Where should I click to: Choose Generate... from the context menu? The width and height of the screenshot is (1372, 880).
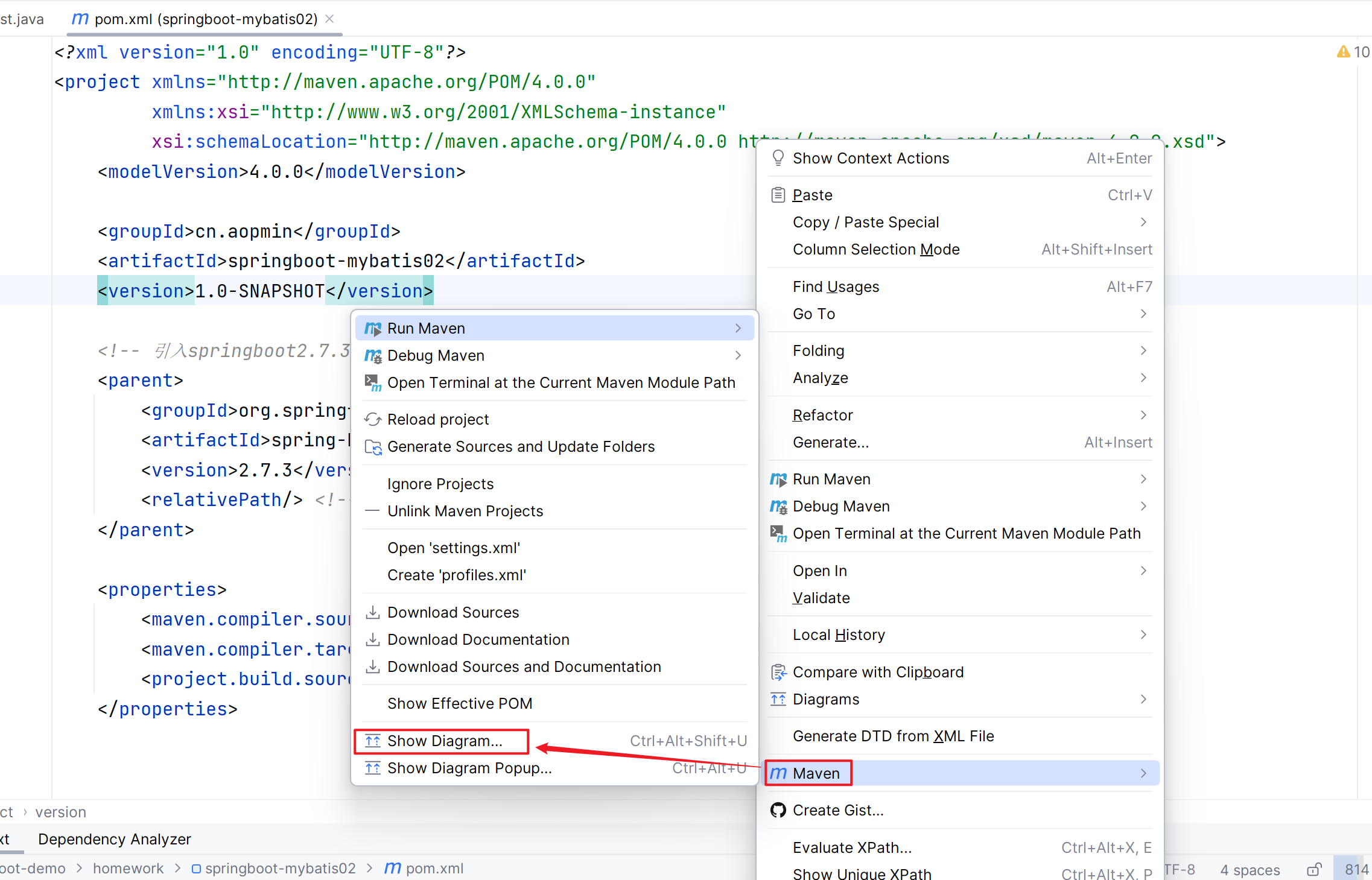click(x=960, y=443)
